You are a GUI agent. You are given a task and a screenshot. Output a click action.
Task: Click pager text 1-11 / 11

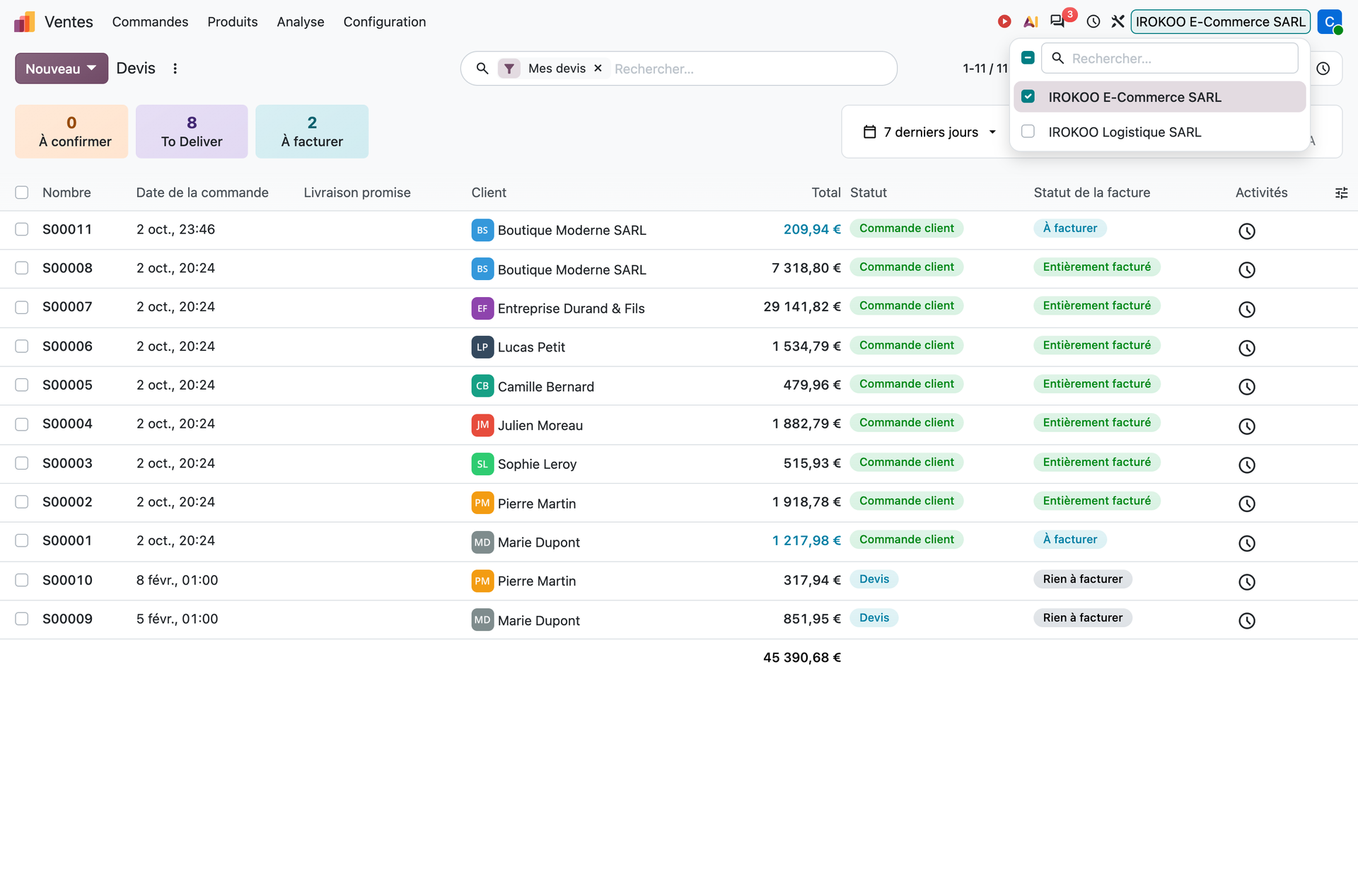click(x=985, y=69)
